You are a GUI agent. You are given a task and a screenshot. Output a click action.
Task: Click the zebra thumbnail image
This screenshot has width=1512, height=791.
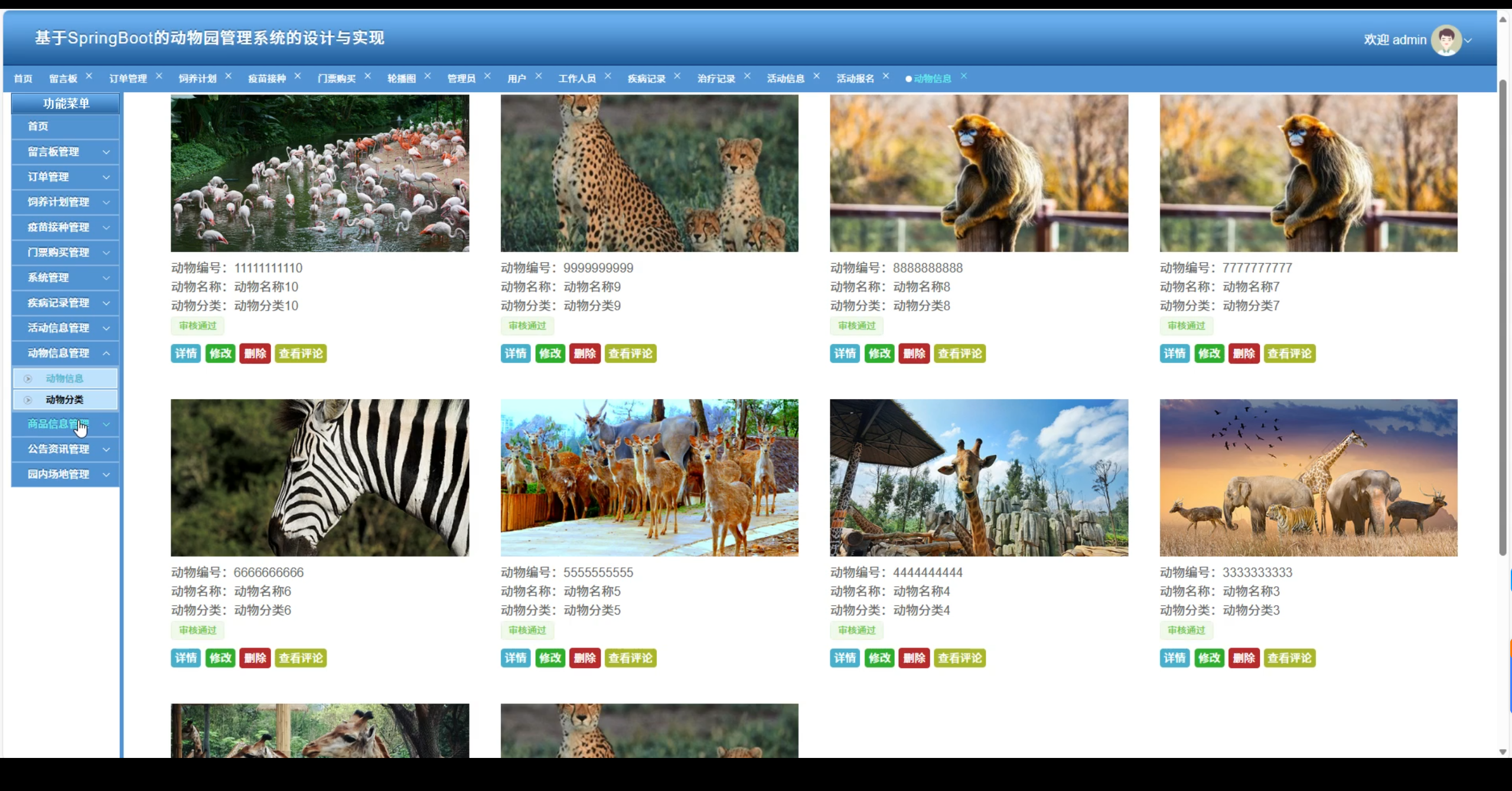320,478
